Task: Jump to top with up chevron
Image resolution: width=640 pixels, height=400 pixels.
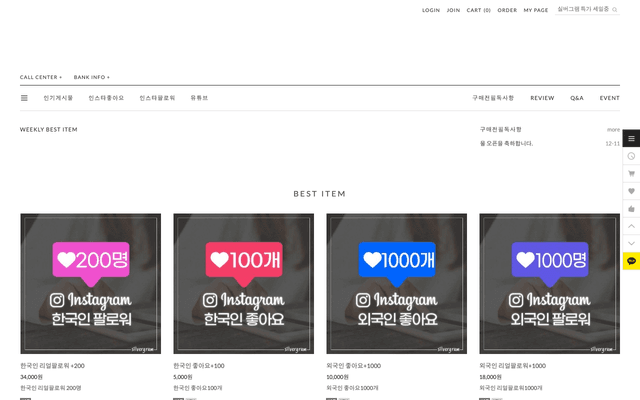Action: tap(631, 226)
